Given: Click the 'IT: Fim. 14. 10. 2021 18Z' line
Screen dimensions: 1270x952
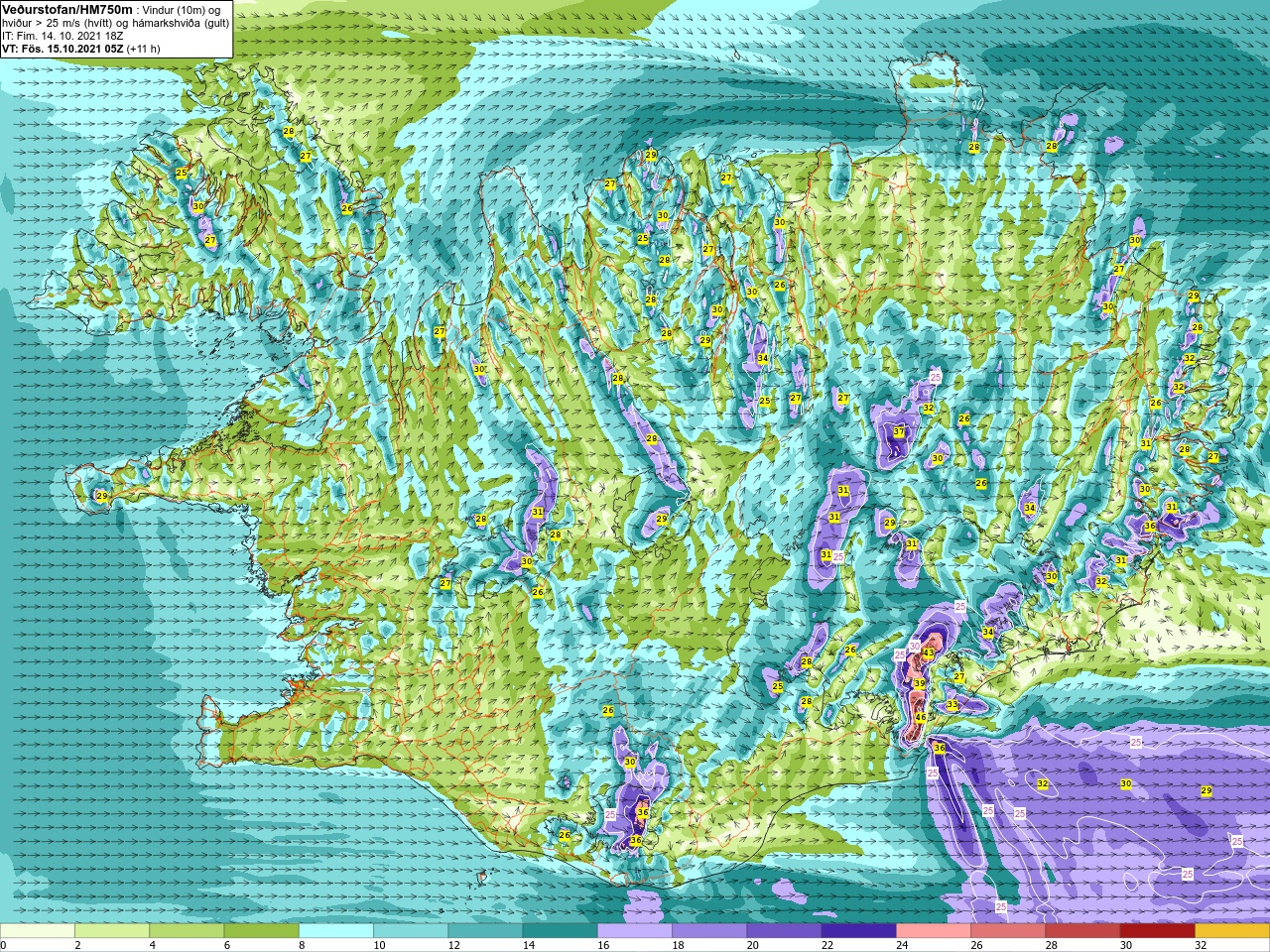Looking at the screenshot, I should (x=63, y=35).
